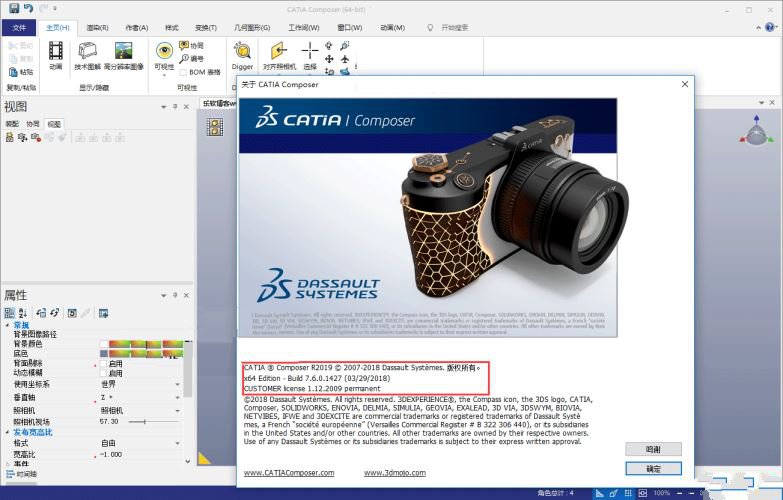Screen dimensions: 783x500
Task: Click the Animation film strip icon
Action: 55,50
